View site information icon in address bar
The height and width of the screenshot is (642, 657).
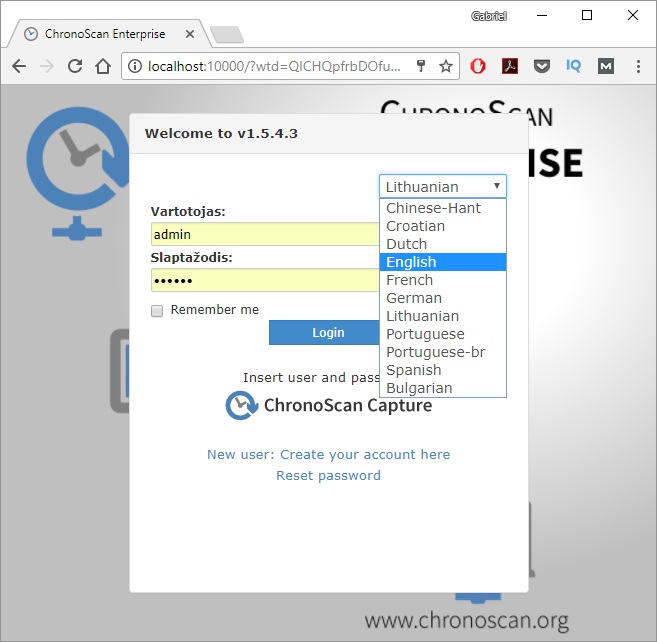coord(135,66)
